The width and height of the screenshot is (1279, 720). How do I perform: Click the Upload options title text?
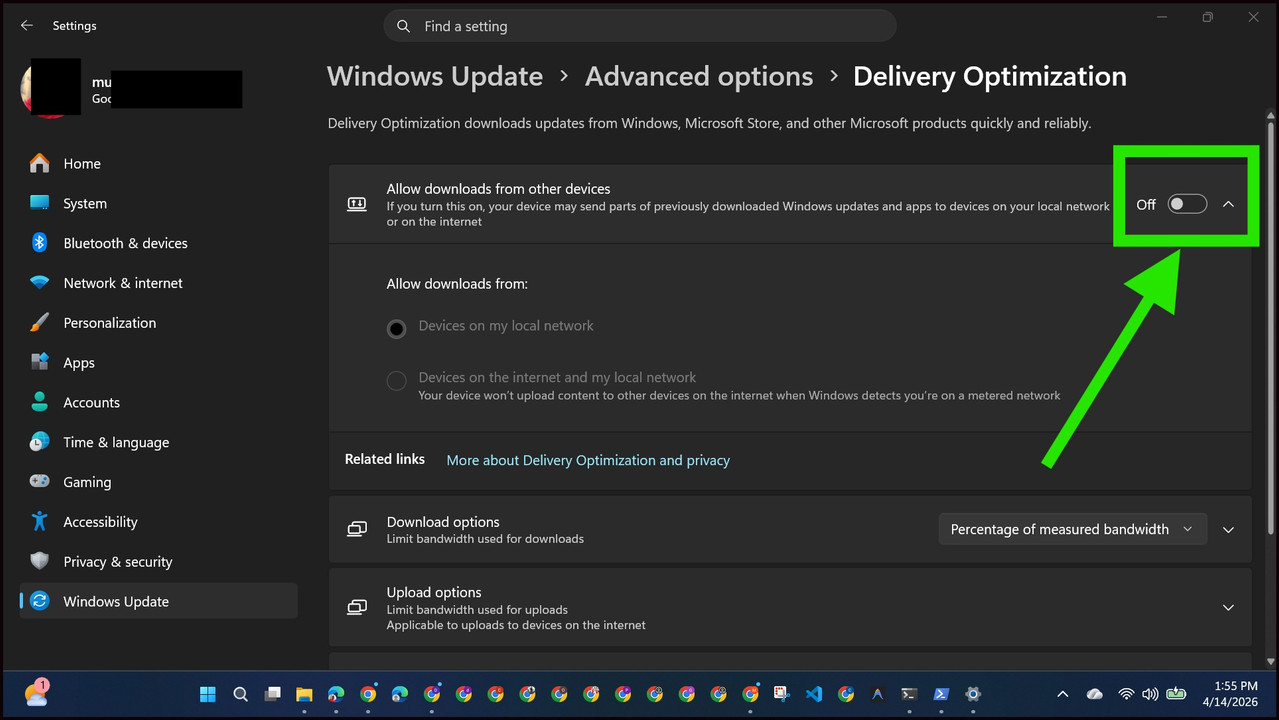(x=434, y=592)
